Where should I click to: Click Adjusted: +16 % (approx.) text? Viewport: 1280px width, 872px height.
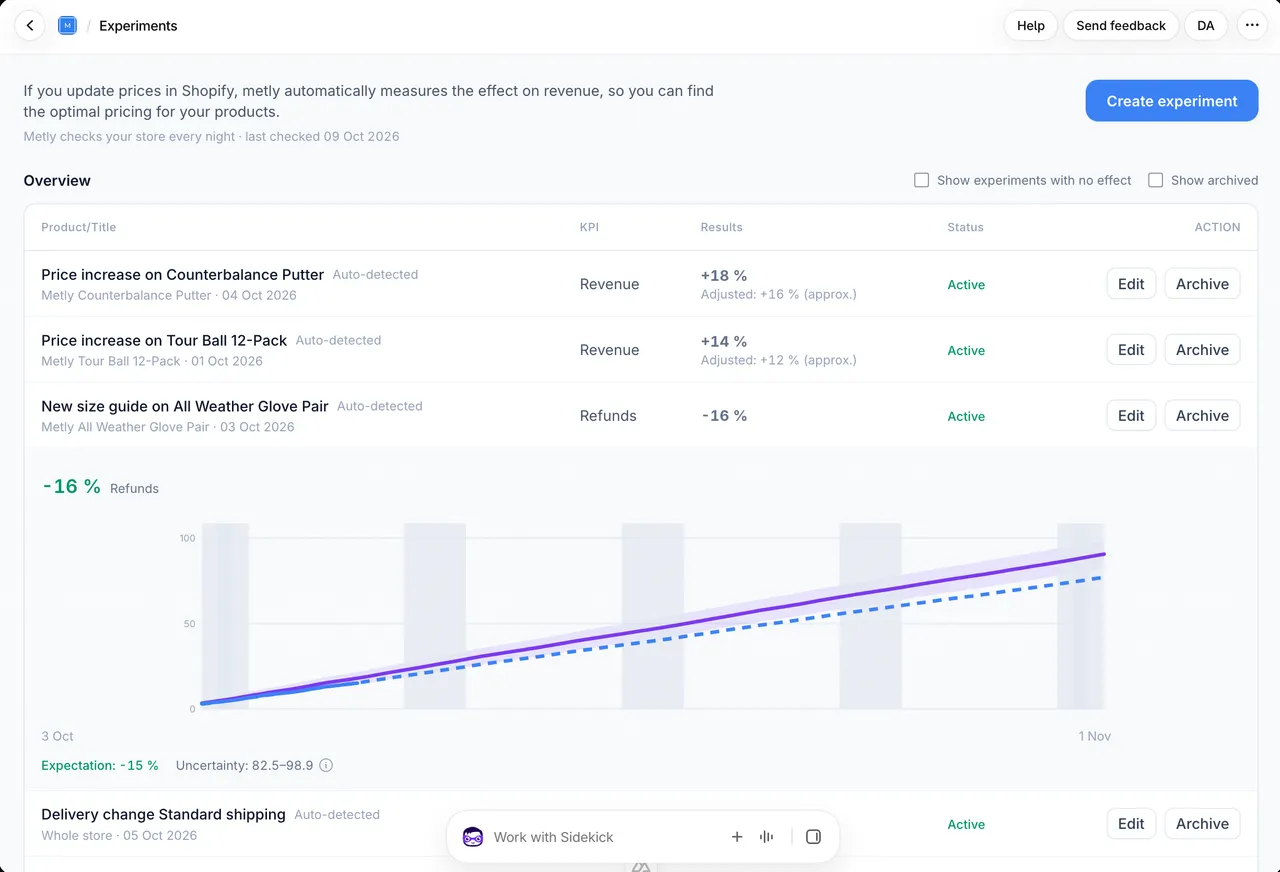point(779,294)
